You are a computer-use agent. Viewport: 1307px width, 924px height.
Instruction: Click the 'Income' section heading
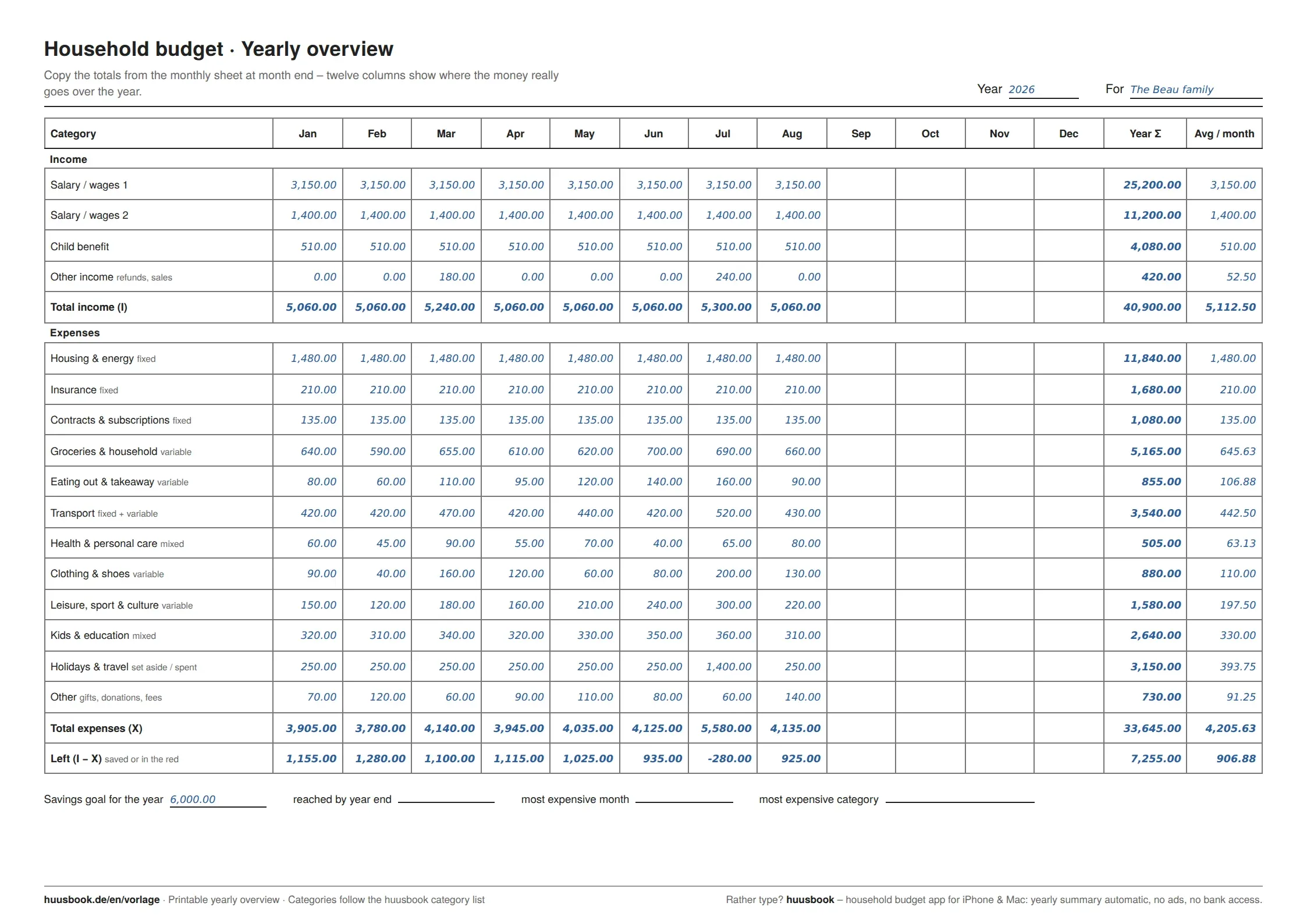tap(69, 159)
